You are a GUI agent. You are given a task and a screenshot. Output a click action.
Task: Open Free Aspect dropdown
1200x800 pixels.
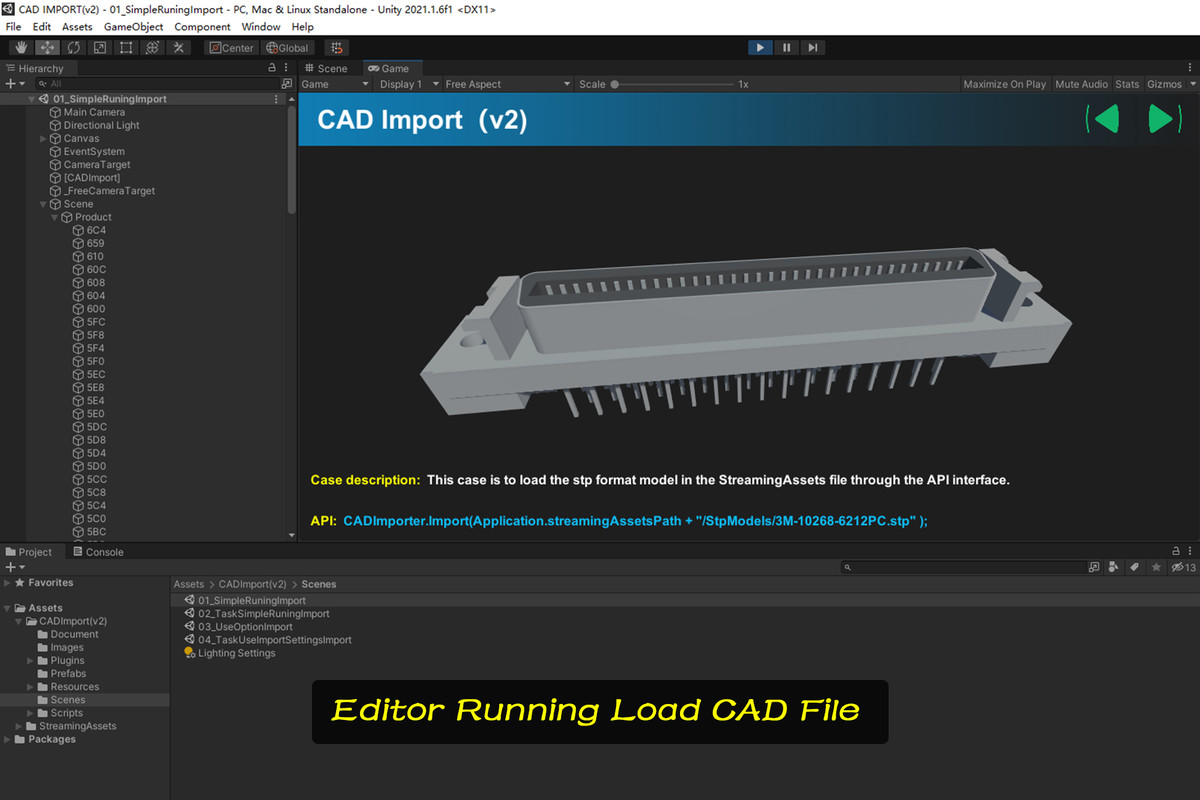507,84
